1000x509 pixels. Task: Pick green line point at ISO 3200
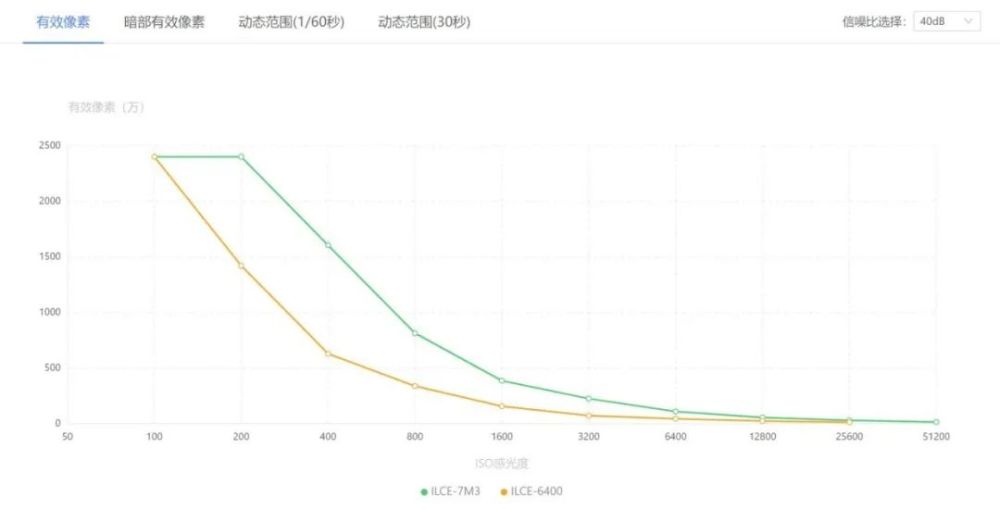click(x=589, y=399)
